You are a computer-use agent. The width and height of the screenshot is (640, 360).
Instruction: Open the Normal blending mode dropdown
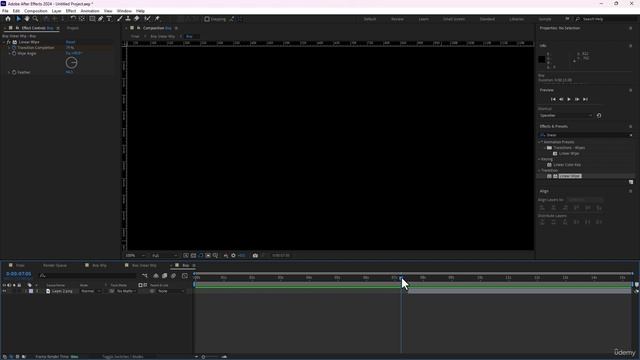coord(91,291)
